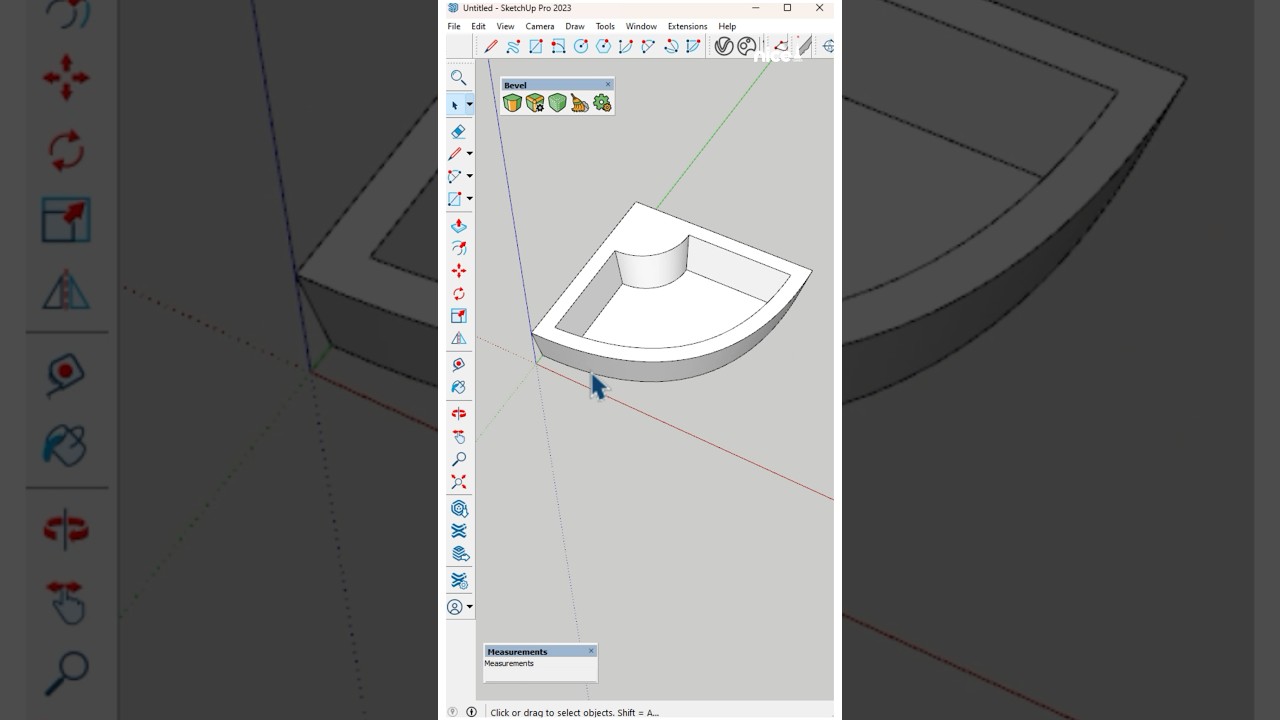Select the 3 Point Arc tool
Viewport: 1280px width, 720px height.
(671, 46)
